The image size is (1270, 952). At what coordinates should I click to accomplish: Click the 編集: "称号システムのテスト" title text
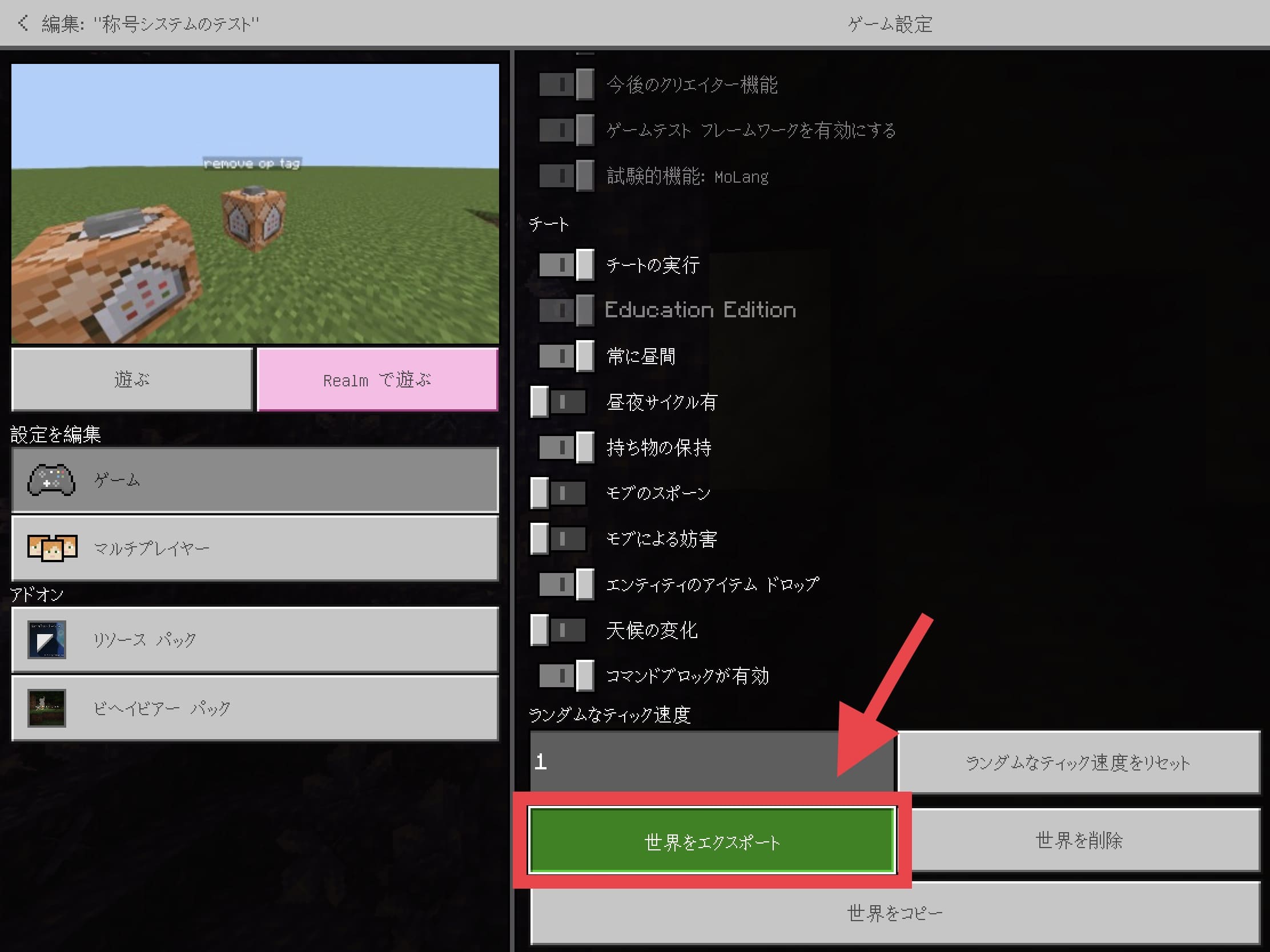click(150, 24)
